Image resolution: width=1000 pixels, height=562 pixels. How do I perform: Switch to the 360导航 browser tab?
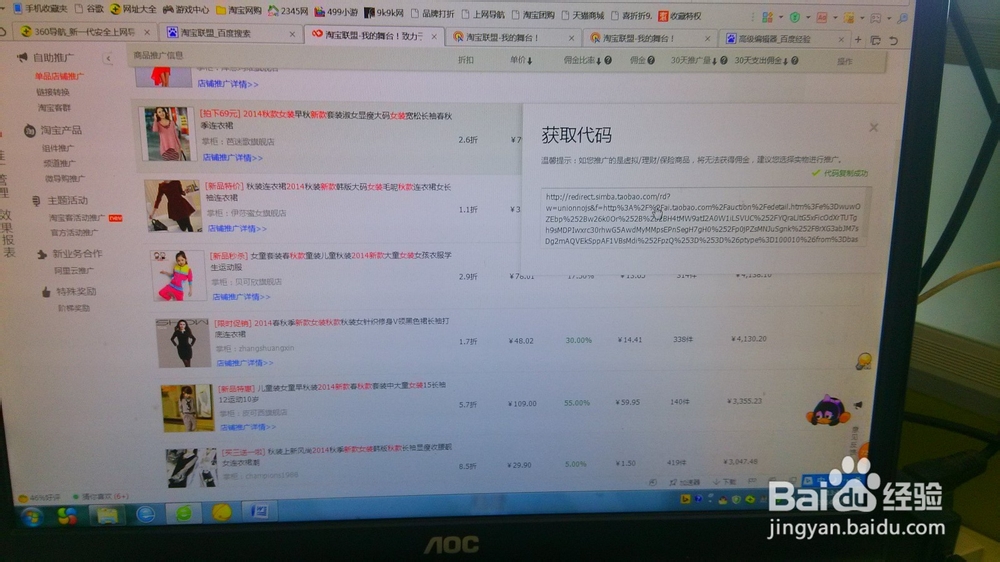click(x=83, y=31)
